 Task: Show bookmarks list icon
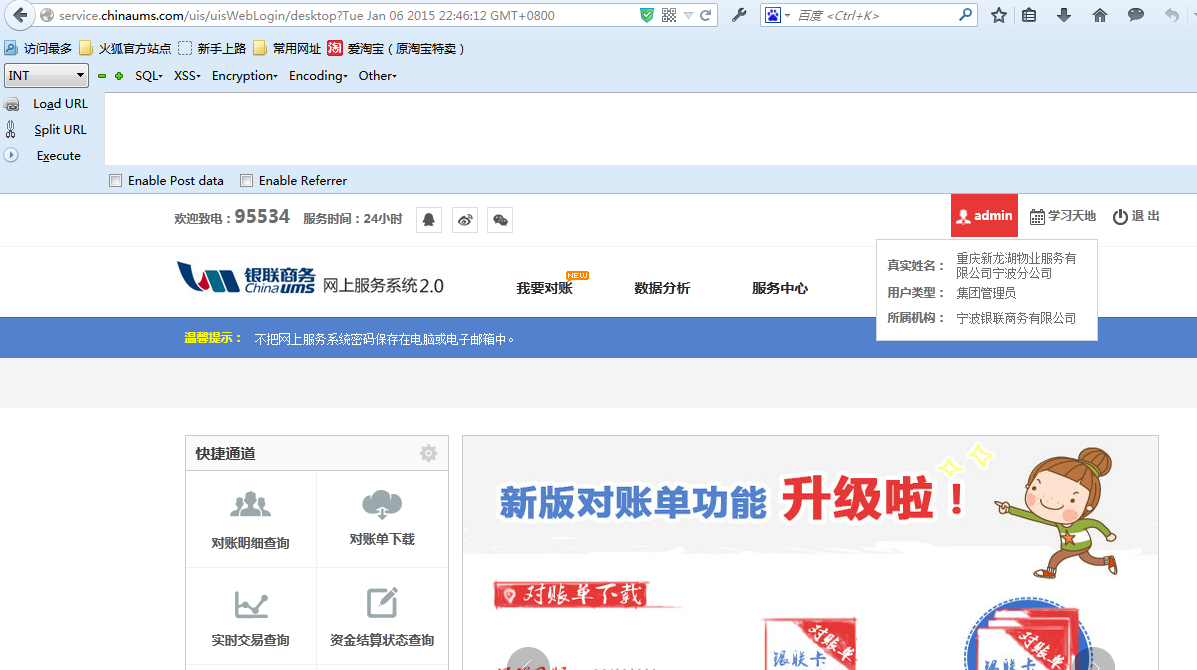click(1029, 15)
